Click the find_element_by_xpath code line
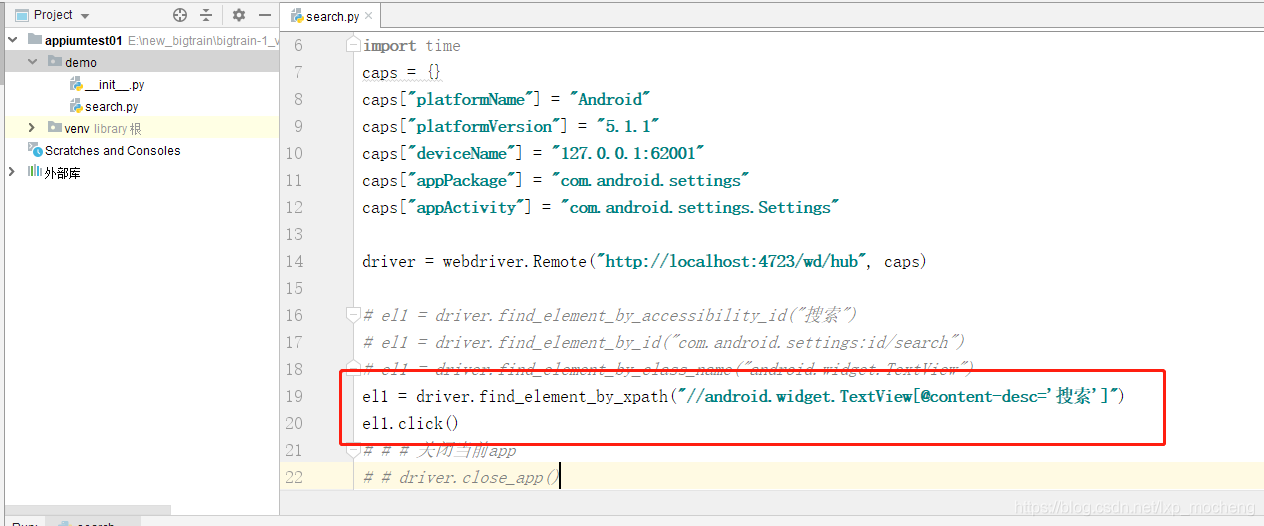Screen dimensions: 1264x526 point(744,397)
